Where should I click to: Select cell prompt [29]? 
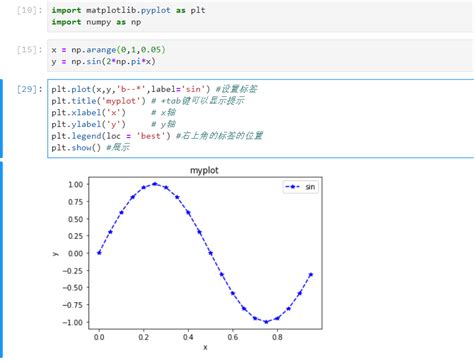coord(30,89)
